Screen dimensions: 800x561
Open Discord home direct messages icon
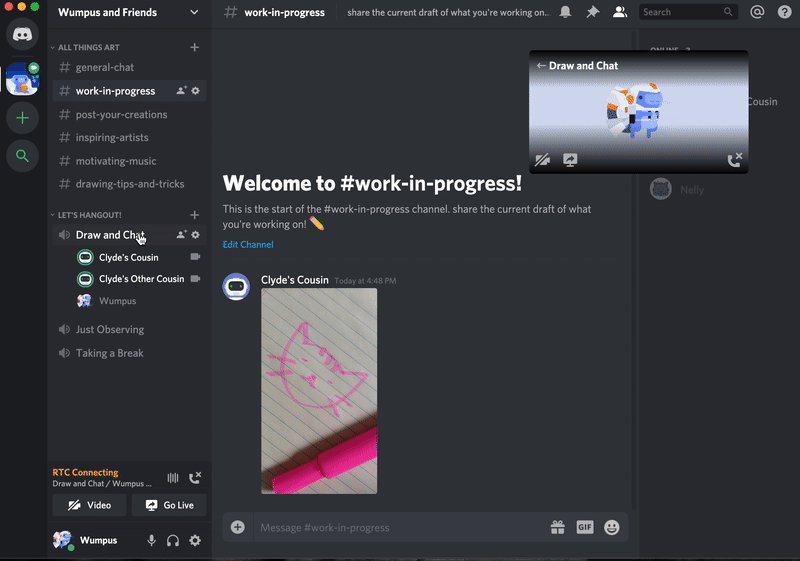(x=22, y=34)
